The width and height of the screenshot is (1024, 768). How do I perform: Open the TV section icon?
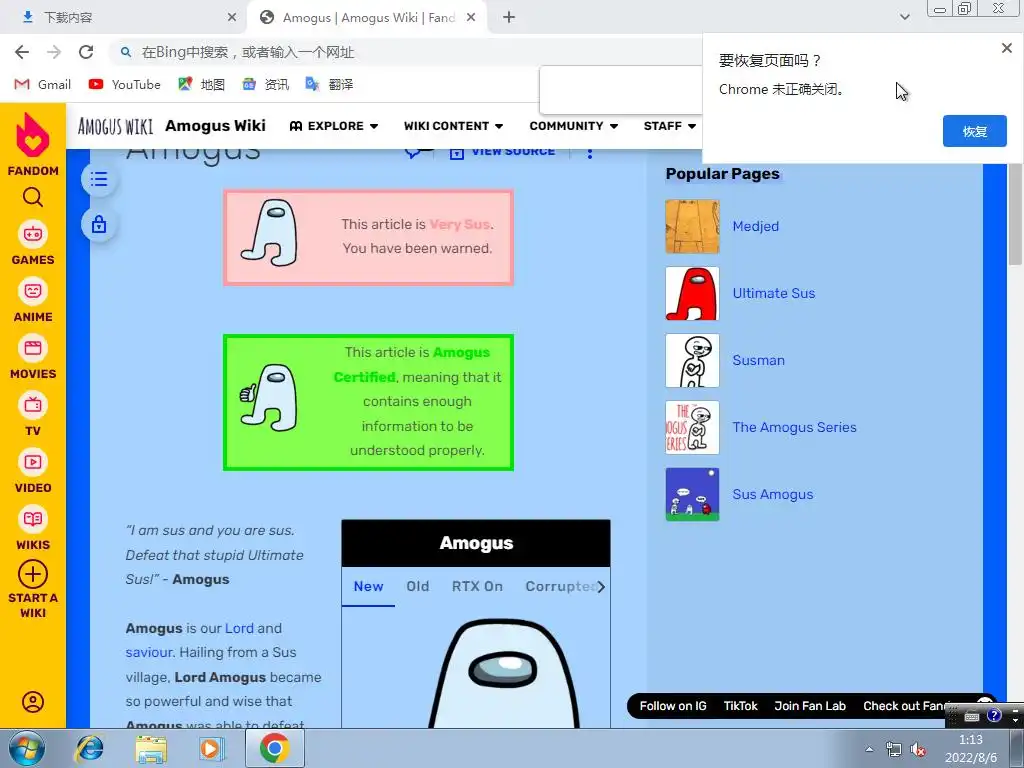tap(33, 405)
